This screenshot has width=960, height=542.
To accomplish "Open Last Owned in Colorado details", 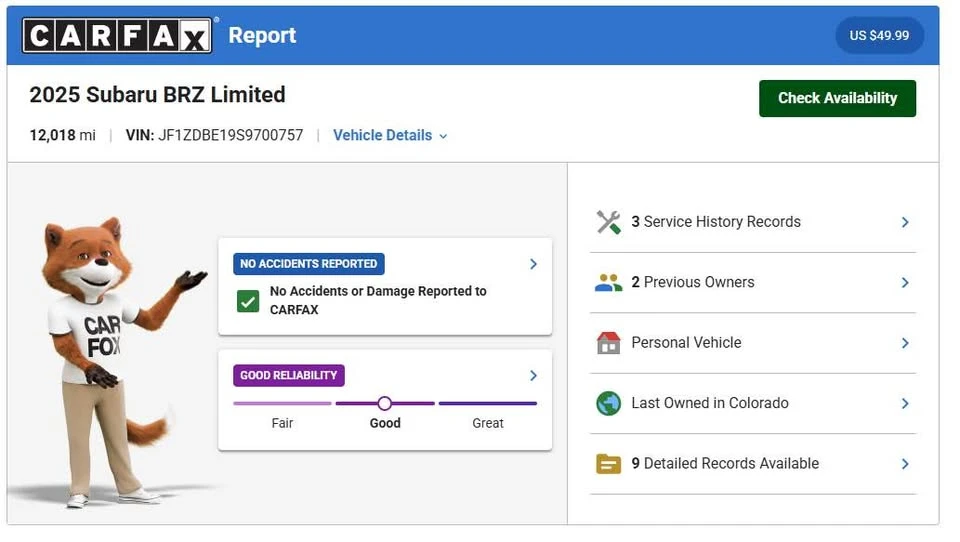I will [x=753, y=404].
